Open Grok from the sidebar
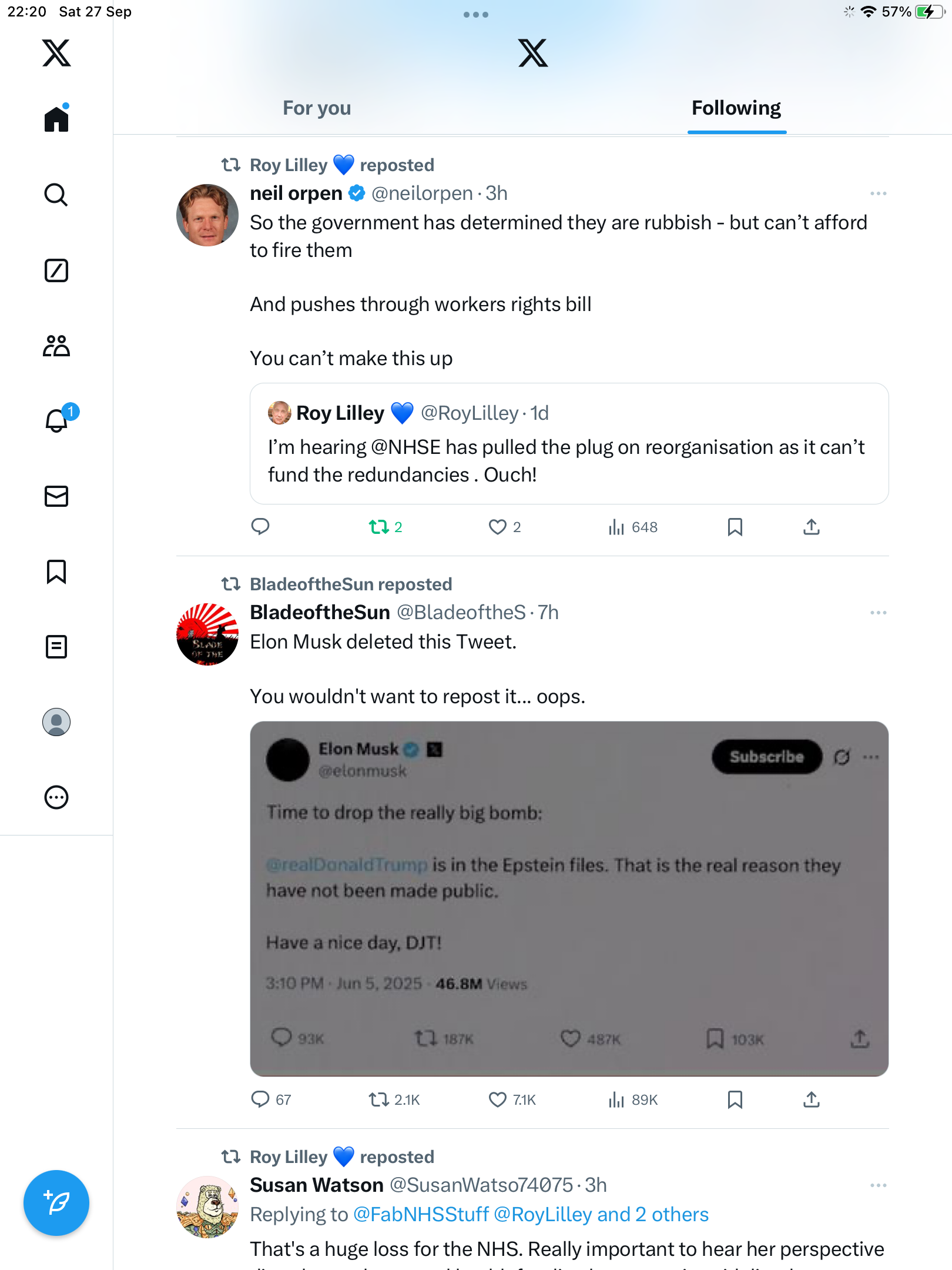The width and height of the screenshot is (952, 1270). pos(56,270)
